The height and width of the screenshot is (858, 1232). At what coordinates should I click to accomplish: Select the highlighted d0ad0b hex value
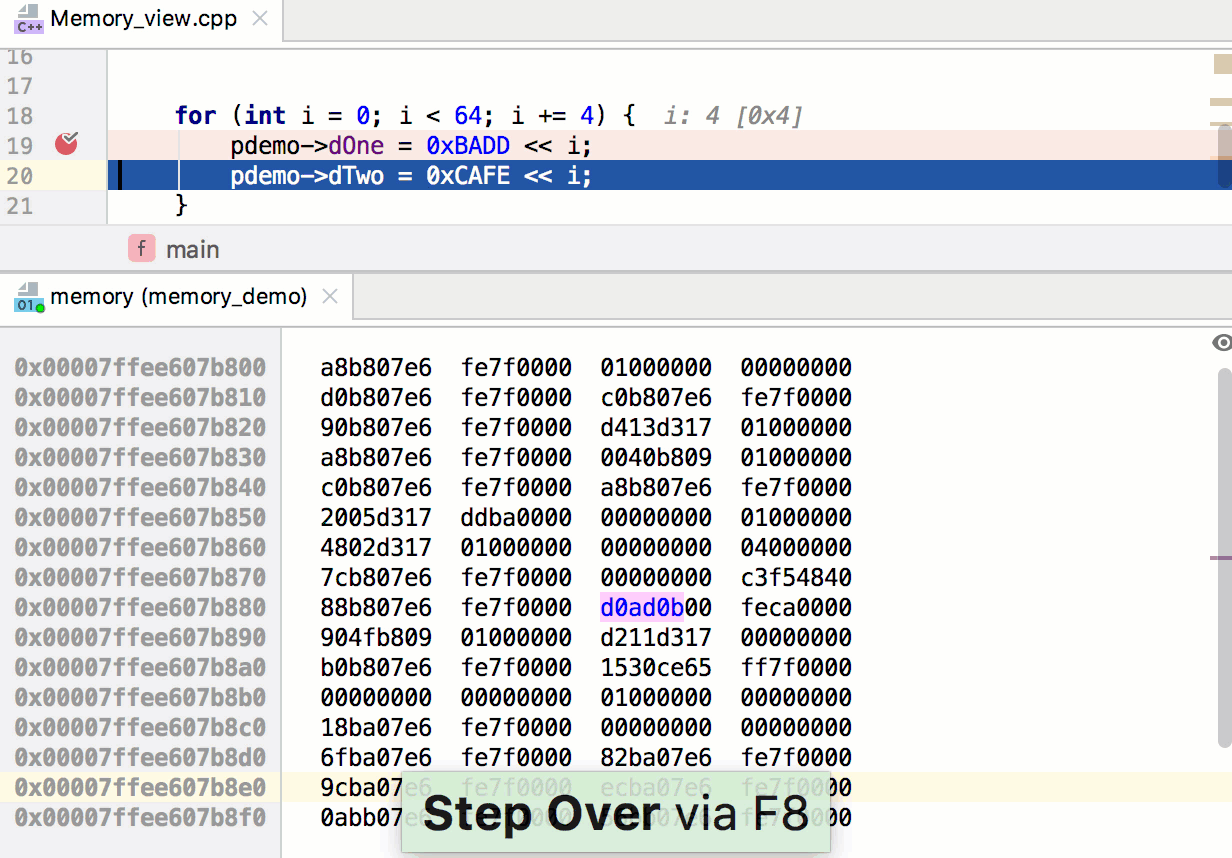pos(640,607)
